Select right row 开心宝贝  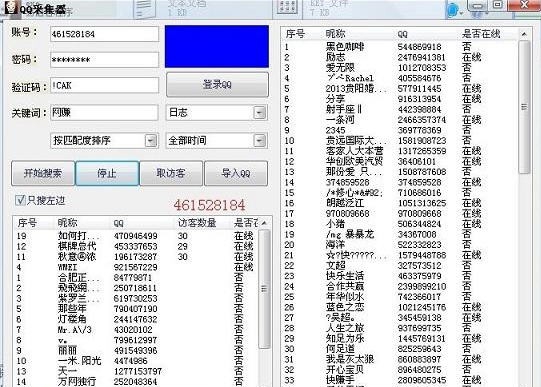(400, 370)
